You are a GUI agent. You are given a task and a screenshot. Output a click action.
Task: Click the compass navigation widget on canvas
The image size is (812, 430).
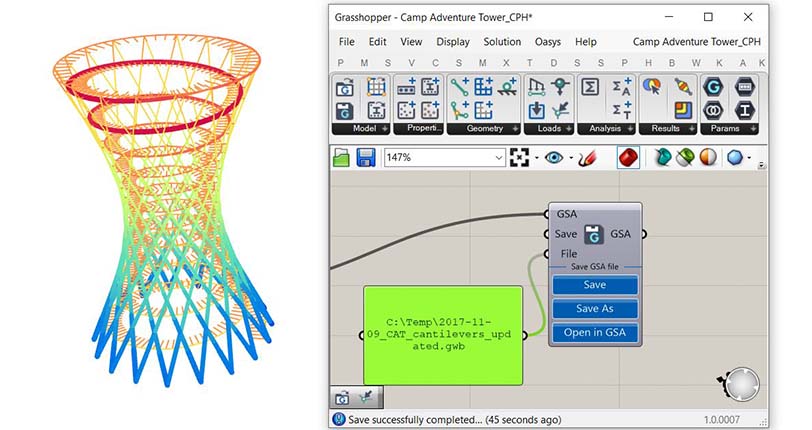pos(741,384)
